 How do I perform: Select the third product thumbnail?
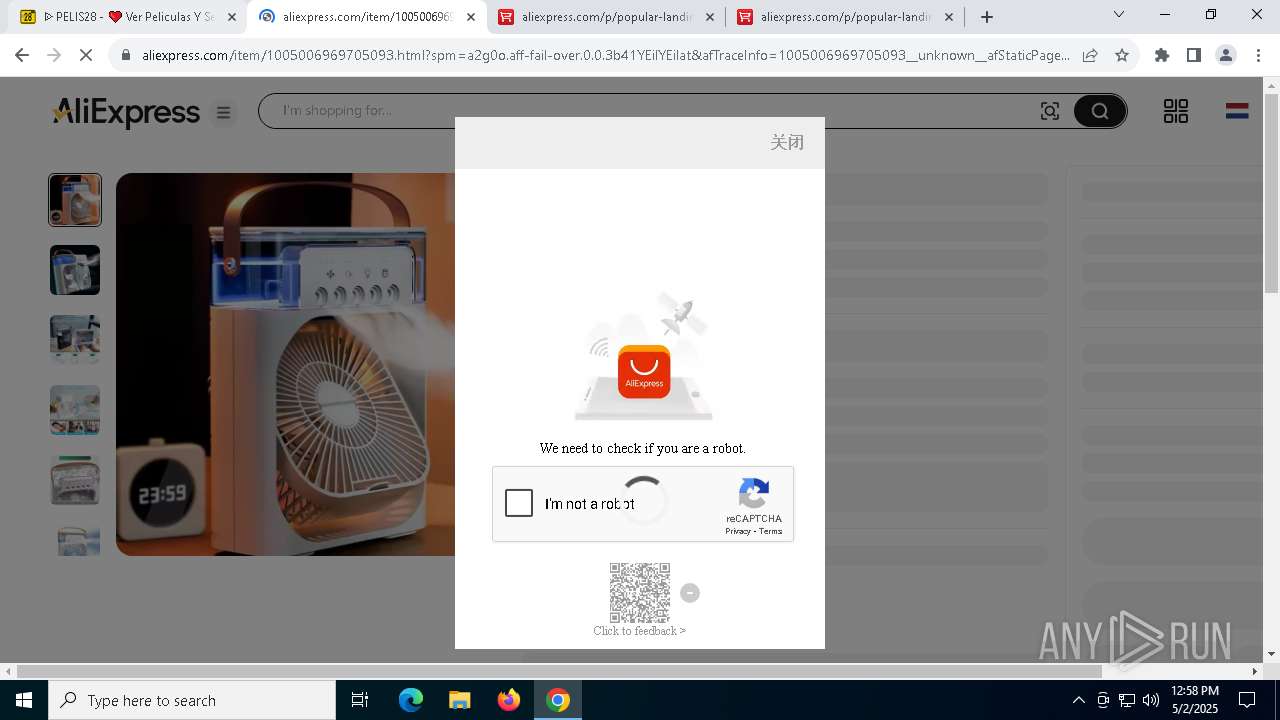pyautogui.click(x=75, y=340)
